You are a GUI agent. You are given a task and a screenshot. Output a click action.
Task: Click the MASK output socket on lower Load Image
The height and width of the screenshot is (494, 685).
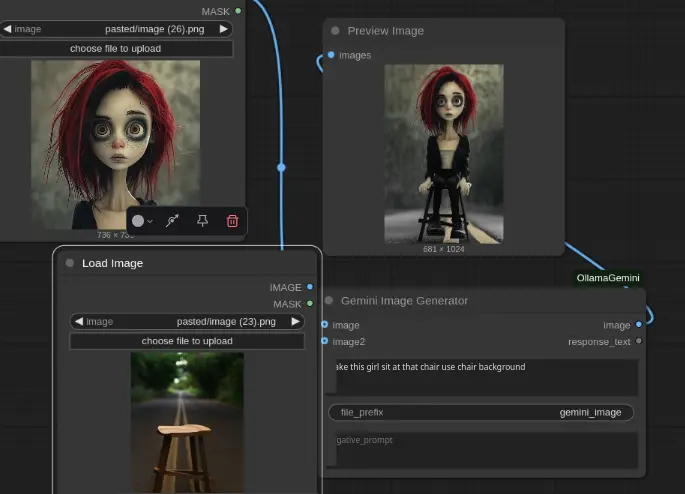coord(310,304)
